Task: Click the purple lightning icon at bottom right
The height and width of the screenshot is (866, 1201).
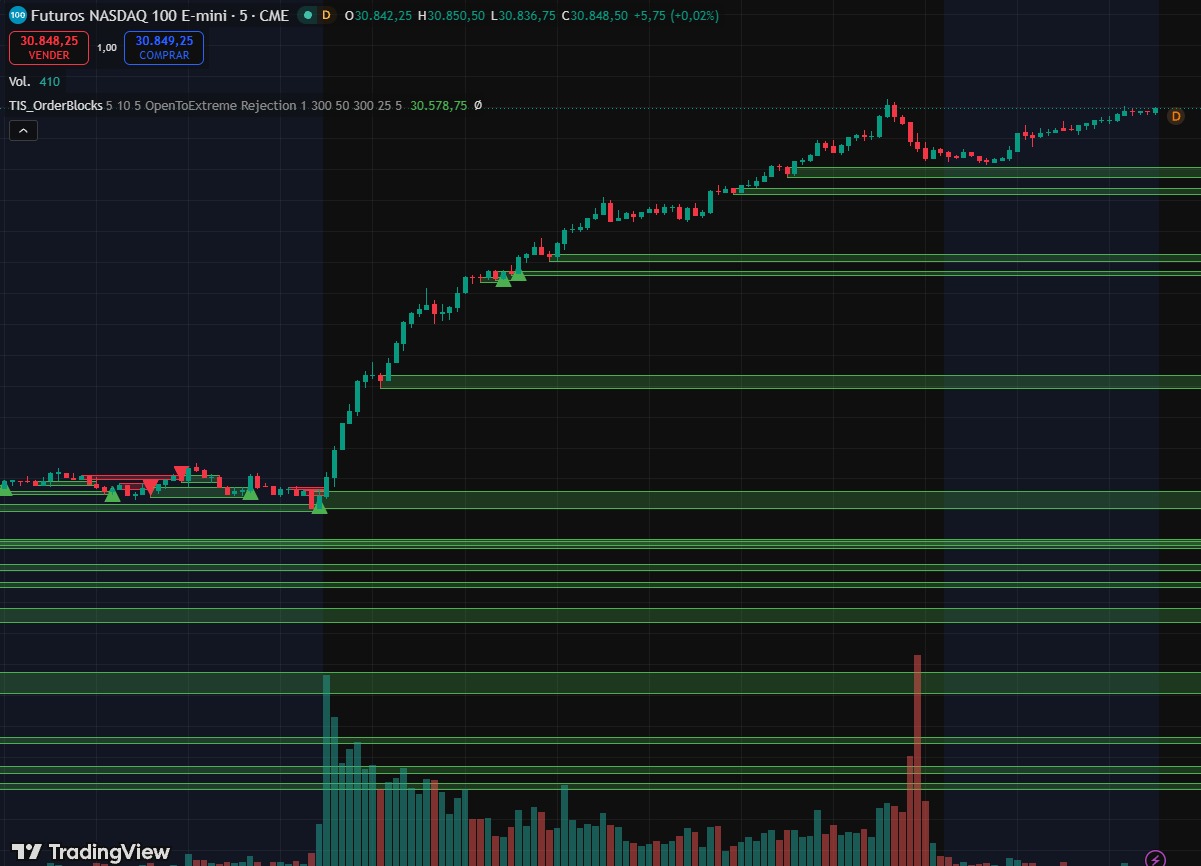Action: (x=1155, y=858)
